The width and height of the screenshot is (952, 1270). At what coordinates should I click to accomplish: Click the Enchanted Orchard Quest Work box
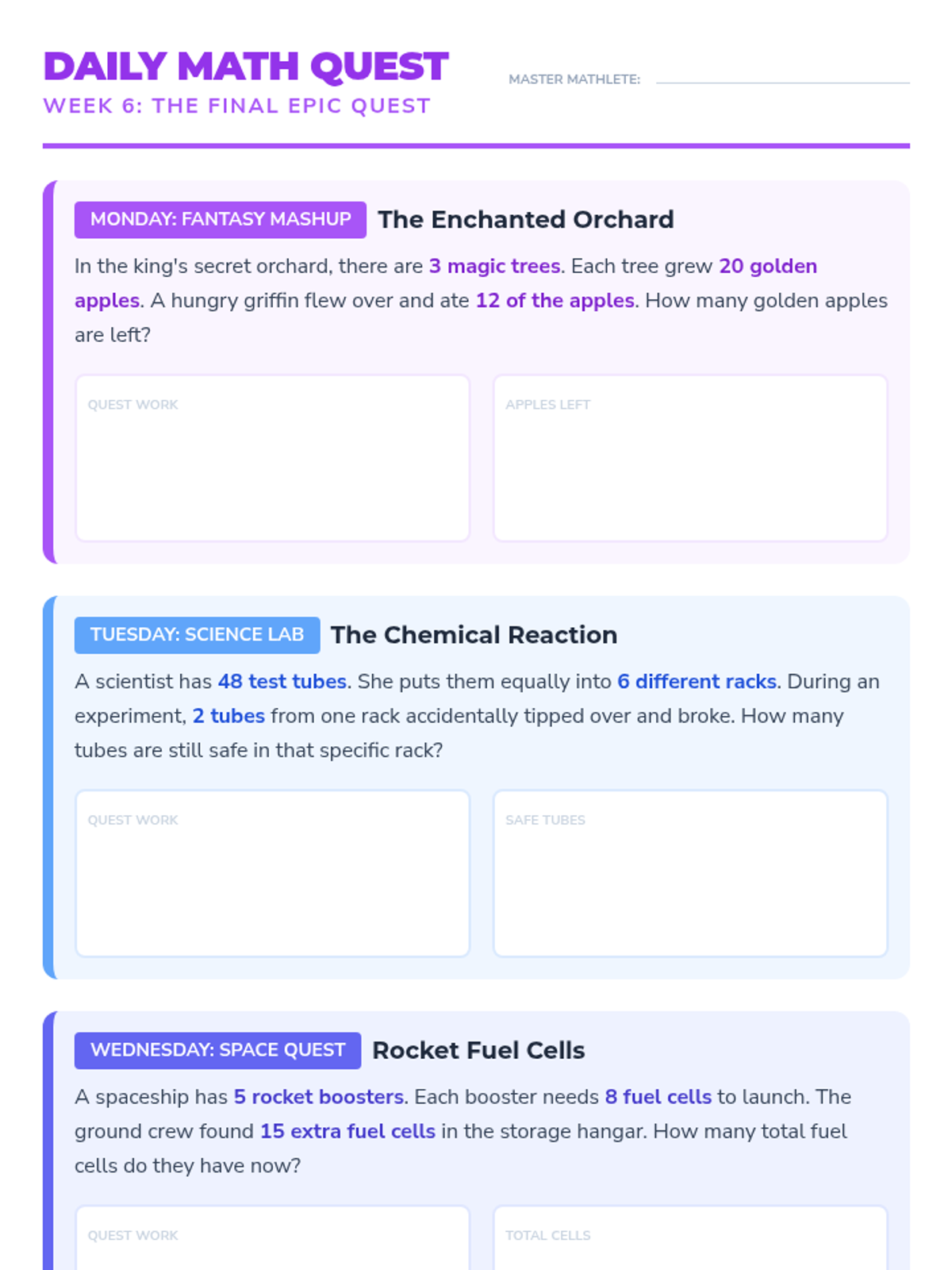tap(272, 458)
